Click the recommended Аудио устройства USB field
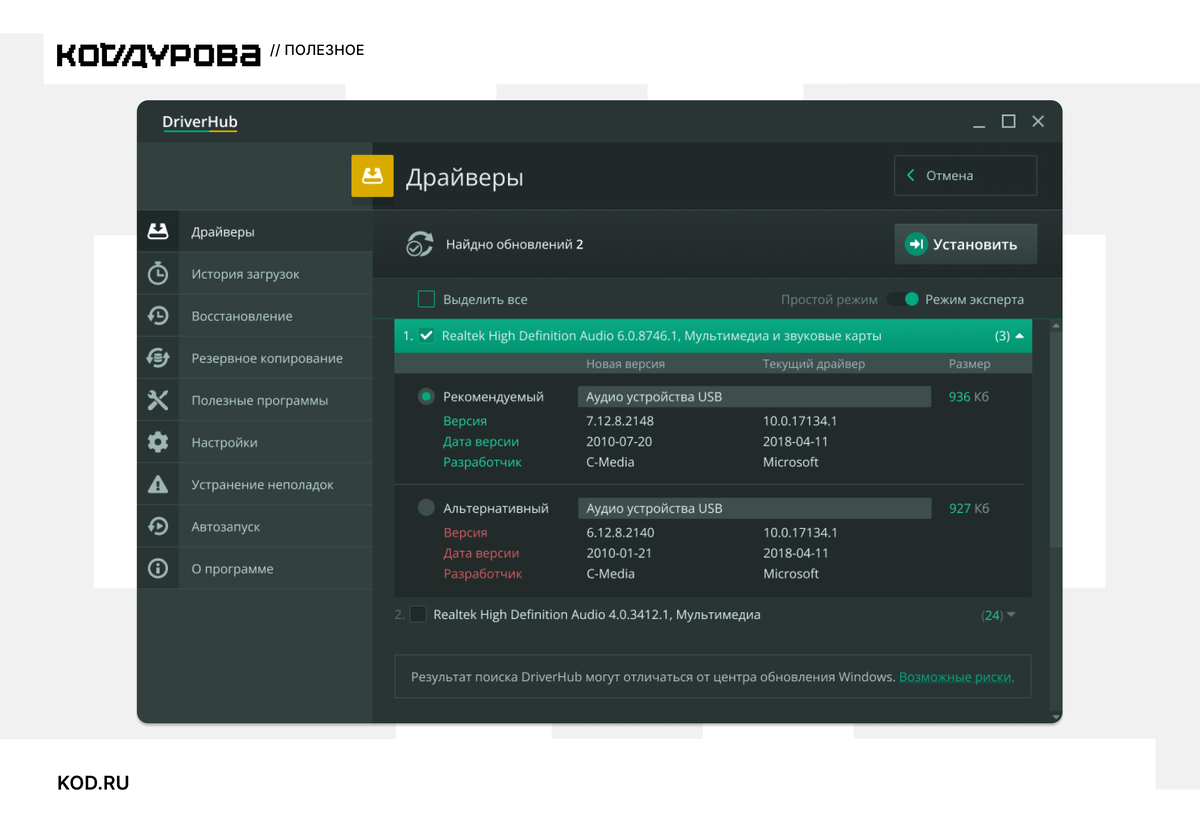This screenshot has height=823, width=1200. pyautogui.click(x=755, y=397)
